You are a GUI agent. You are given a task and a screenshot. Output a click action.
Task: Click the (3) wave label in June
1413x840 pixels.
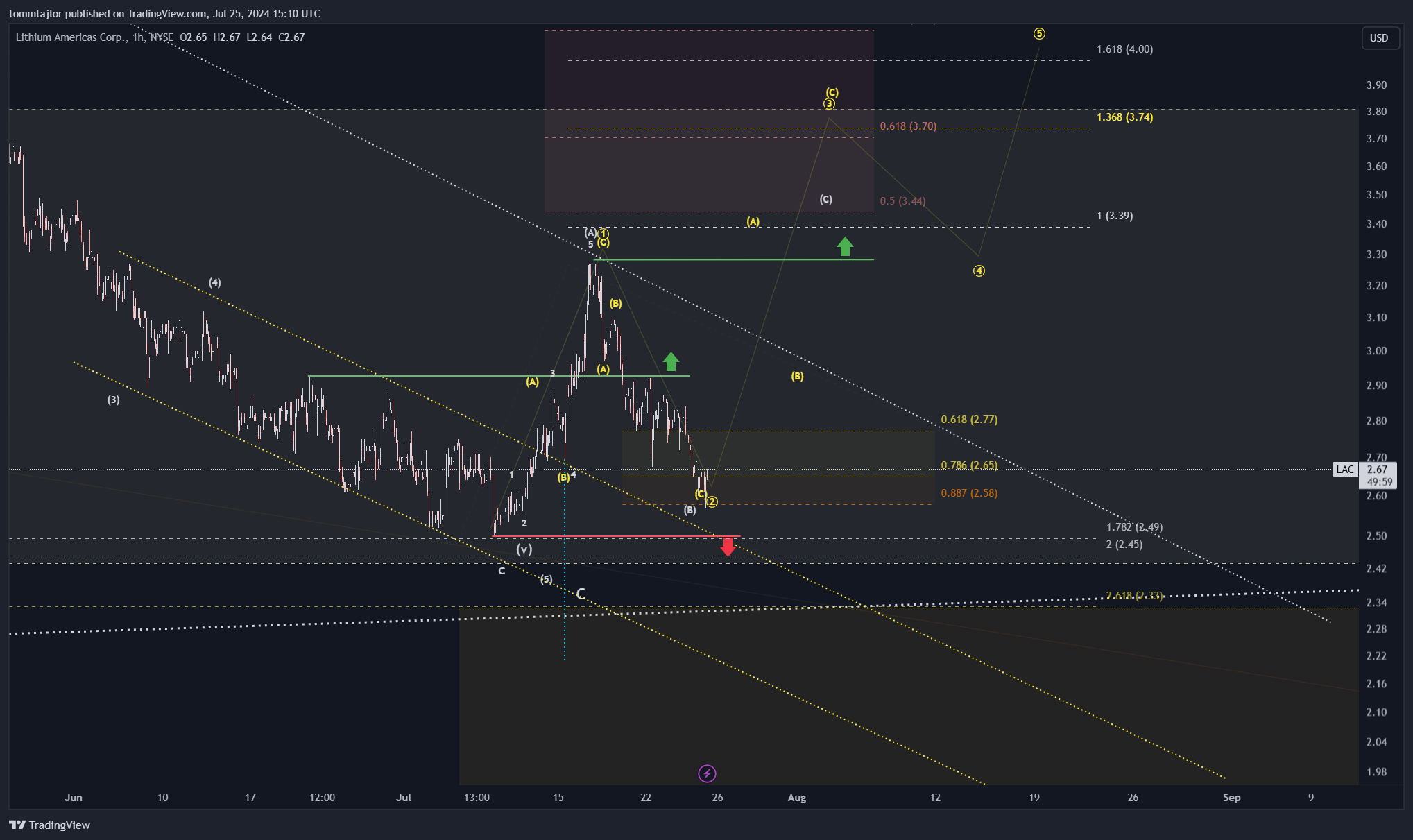pos(113,400)
